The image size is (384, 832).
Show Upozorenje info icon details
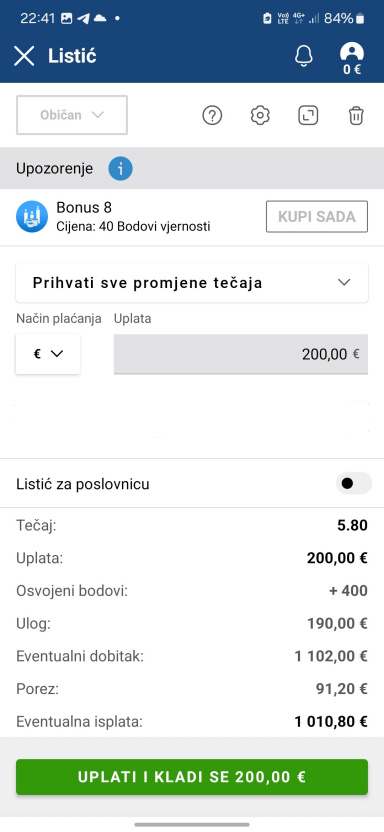(120, 169)
